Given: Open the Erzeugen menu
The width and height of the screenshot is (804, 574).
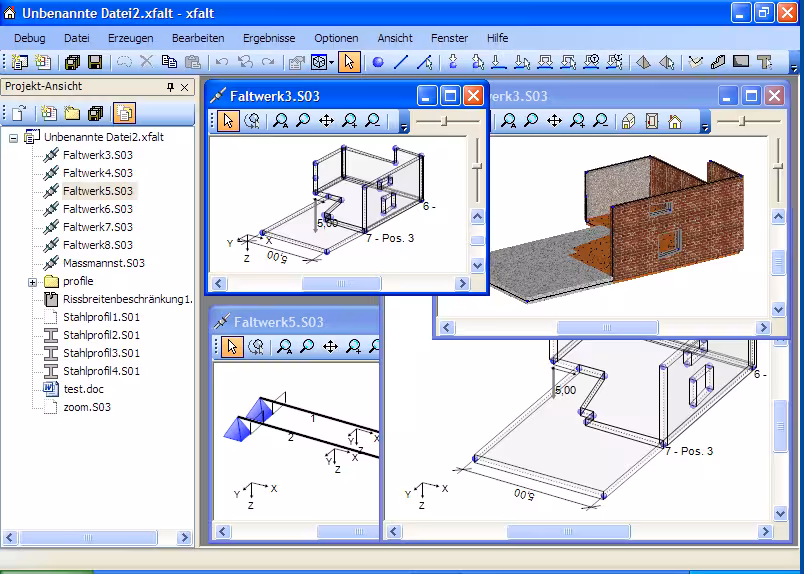Looking at the screenshot, I should [x=130, y=38].
